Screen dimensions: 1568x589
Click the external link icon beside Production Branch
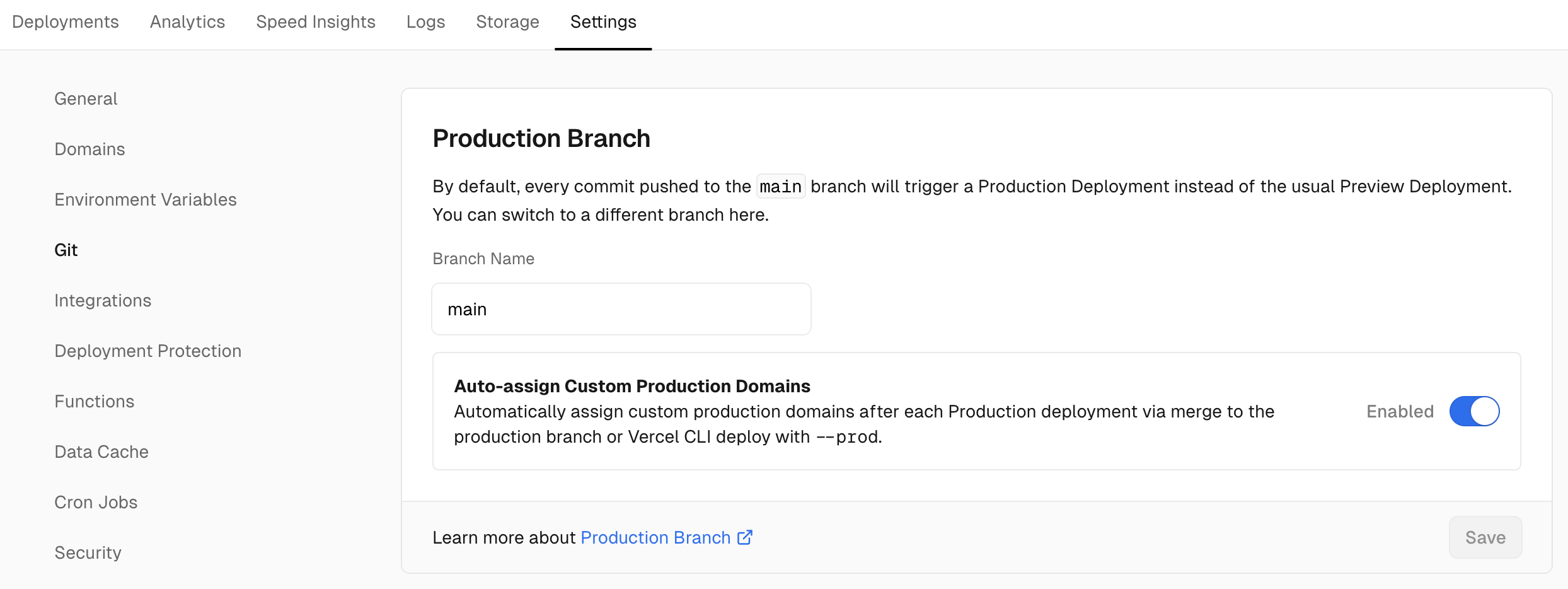(745, 537)
